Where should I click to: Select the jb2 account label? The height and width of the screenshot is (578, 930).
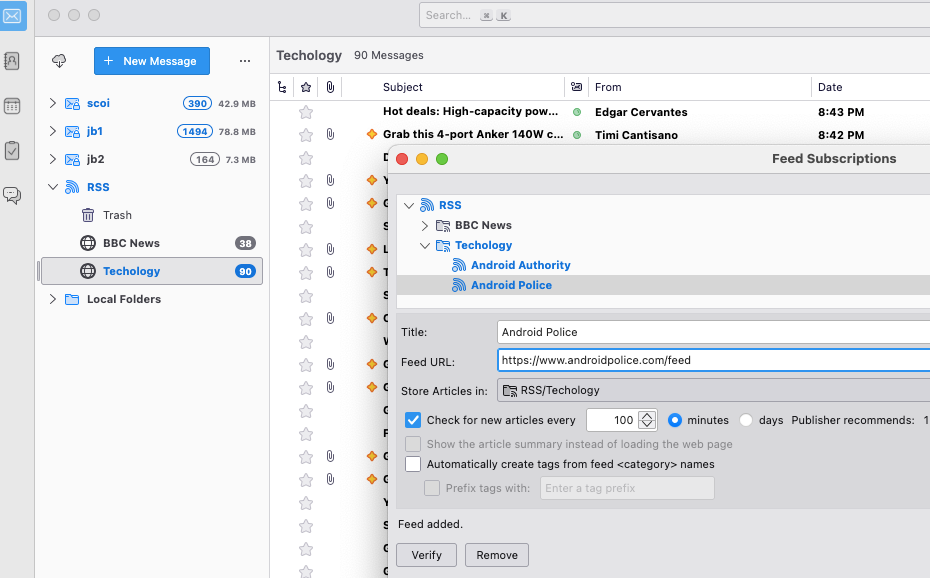[x=95, y=159]
